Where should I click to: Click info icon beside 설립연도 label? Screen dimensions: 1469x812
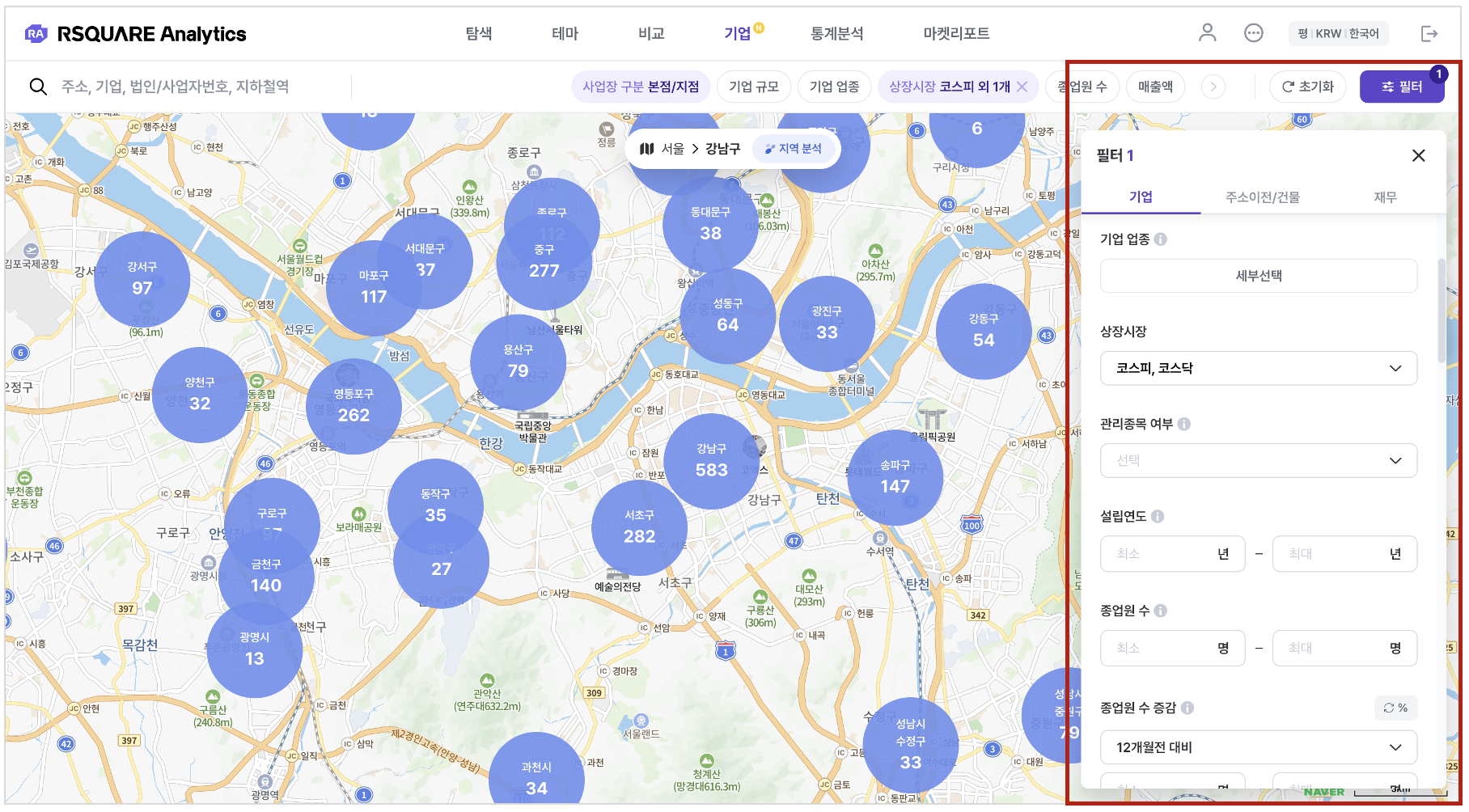click(1158, 517)
